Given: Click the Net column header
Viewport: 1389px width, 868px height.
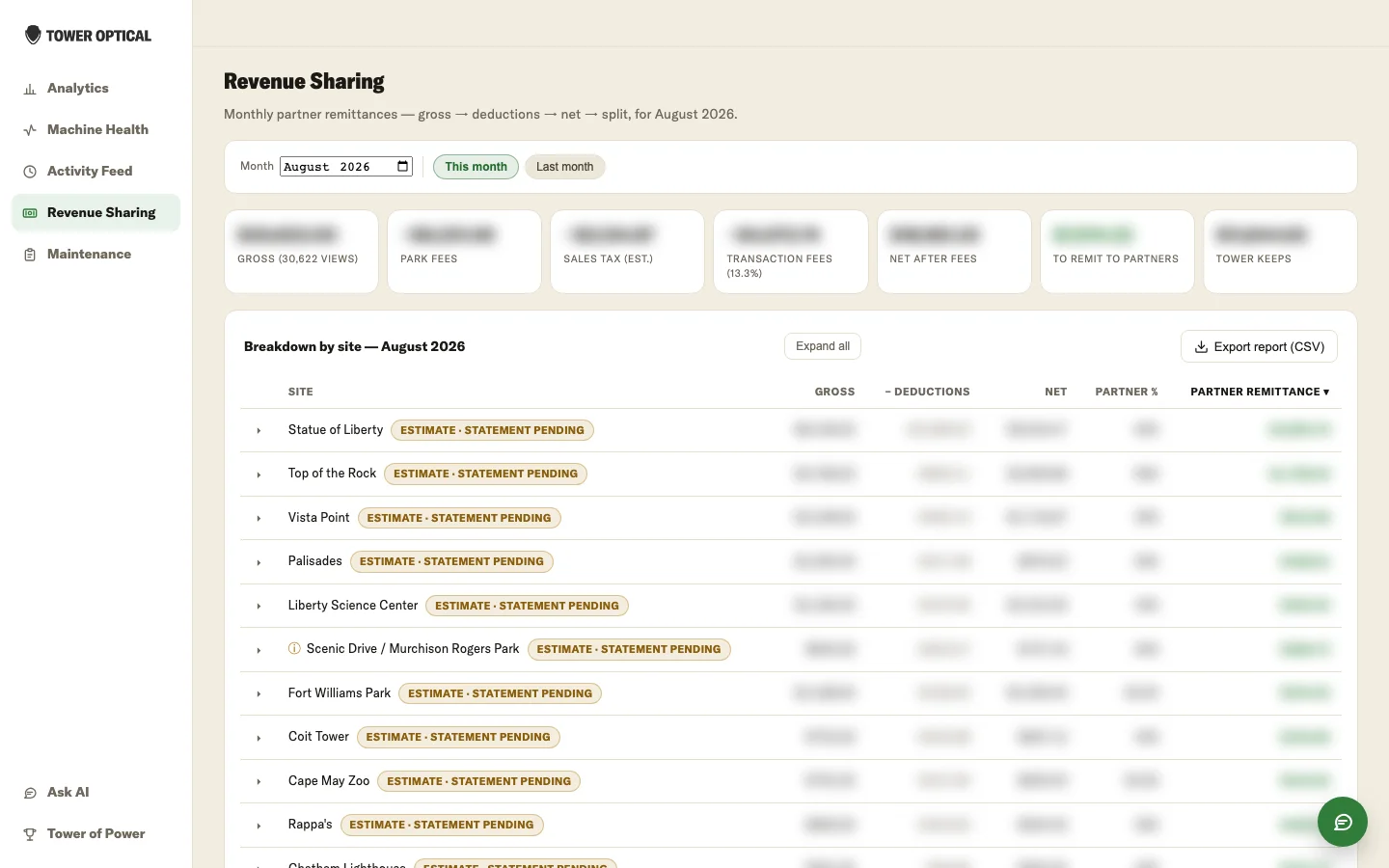Looking at the screenshot, I should tap(1055, 392).
